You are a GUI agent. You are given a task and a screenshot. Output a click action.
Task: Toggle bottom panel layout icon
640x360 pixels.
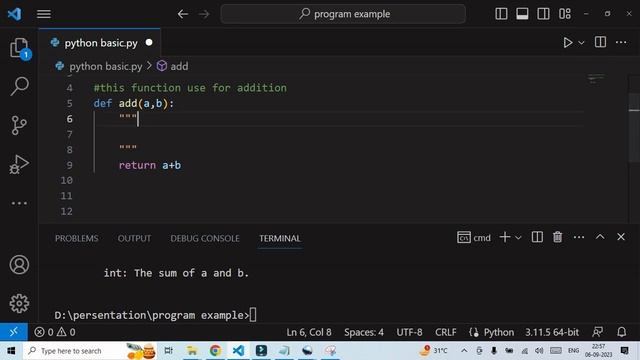522,14
